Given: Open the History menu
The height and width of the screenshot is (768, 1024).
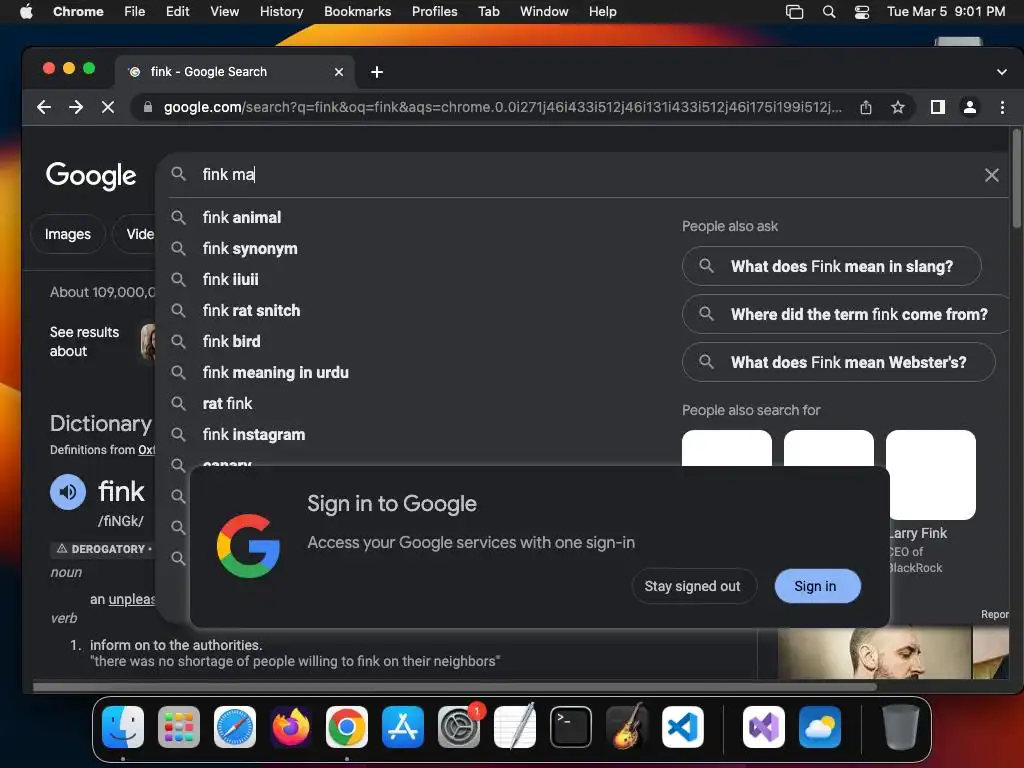Looking at the screenshot, I should 281,12.
